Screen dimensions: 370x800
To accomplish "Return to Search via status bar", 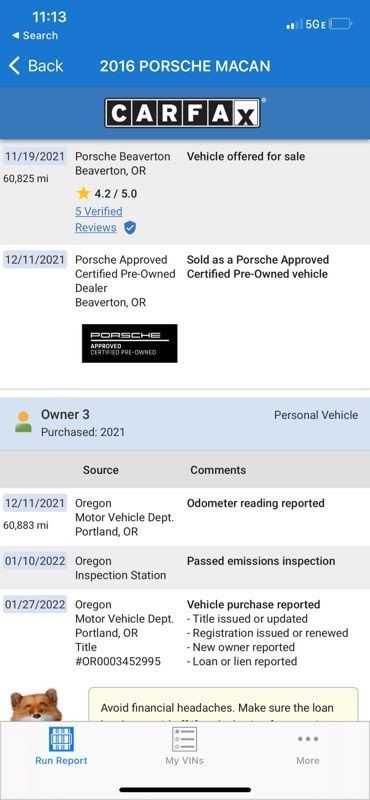I will (x=35, y=36).
